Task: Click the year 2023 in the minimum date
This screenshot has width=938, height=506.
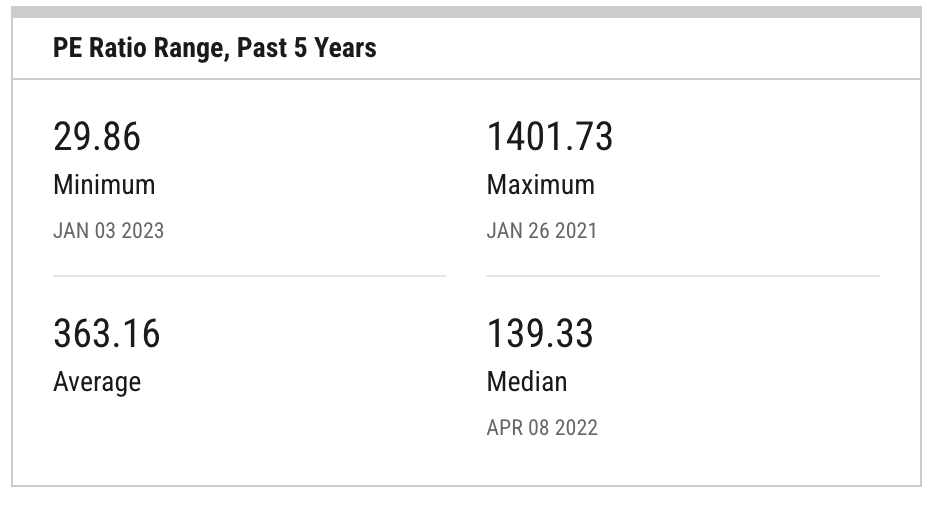Action: pos(143,231)
